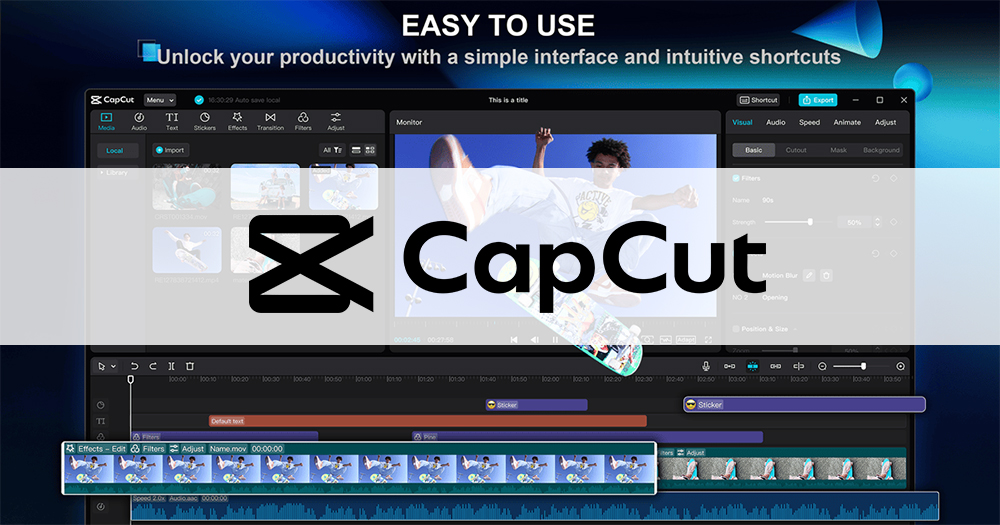
Task: Open the Shortcut button
Action: click(758, 100)
